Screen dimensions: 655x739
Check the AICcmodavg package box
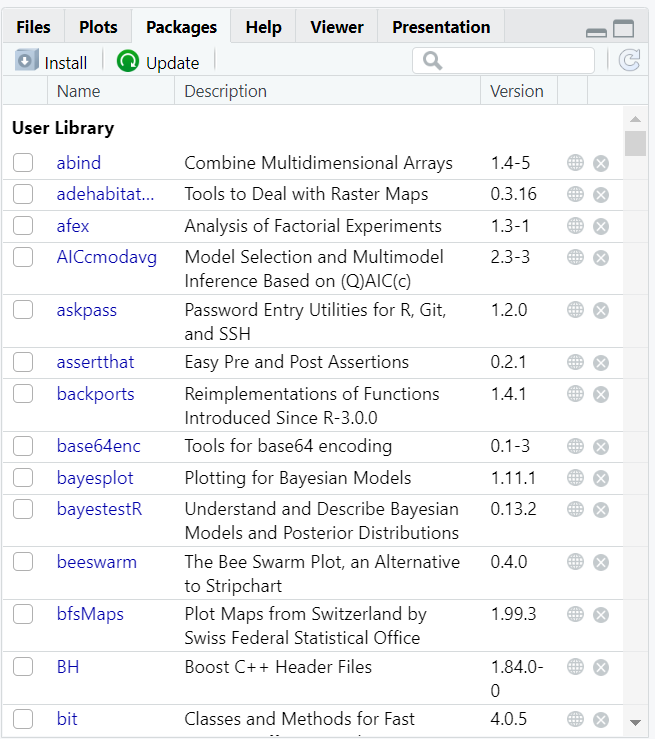click(x=23, y=257)
